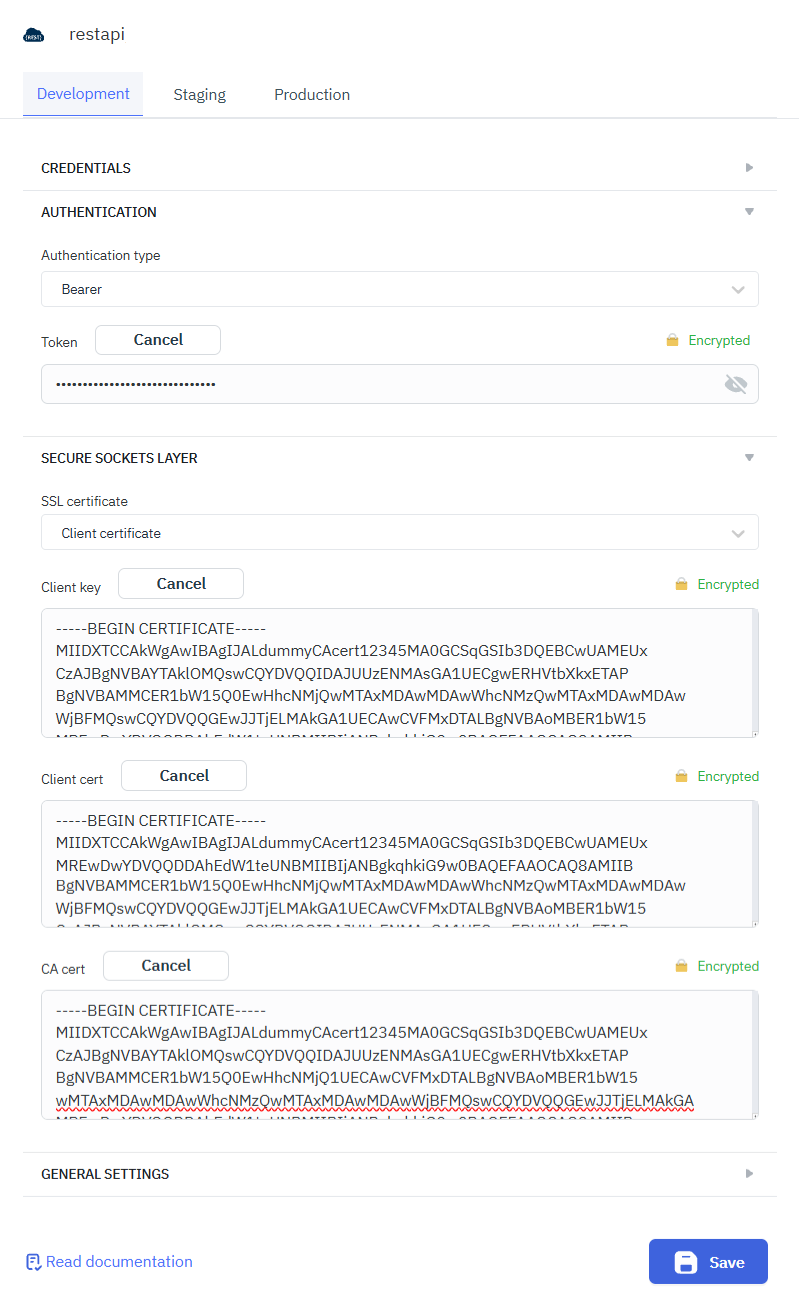The image size is (799, 1312).
Task: Click the restapi cloud logo icon
Action: click(x=34, y=35)
